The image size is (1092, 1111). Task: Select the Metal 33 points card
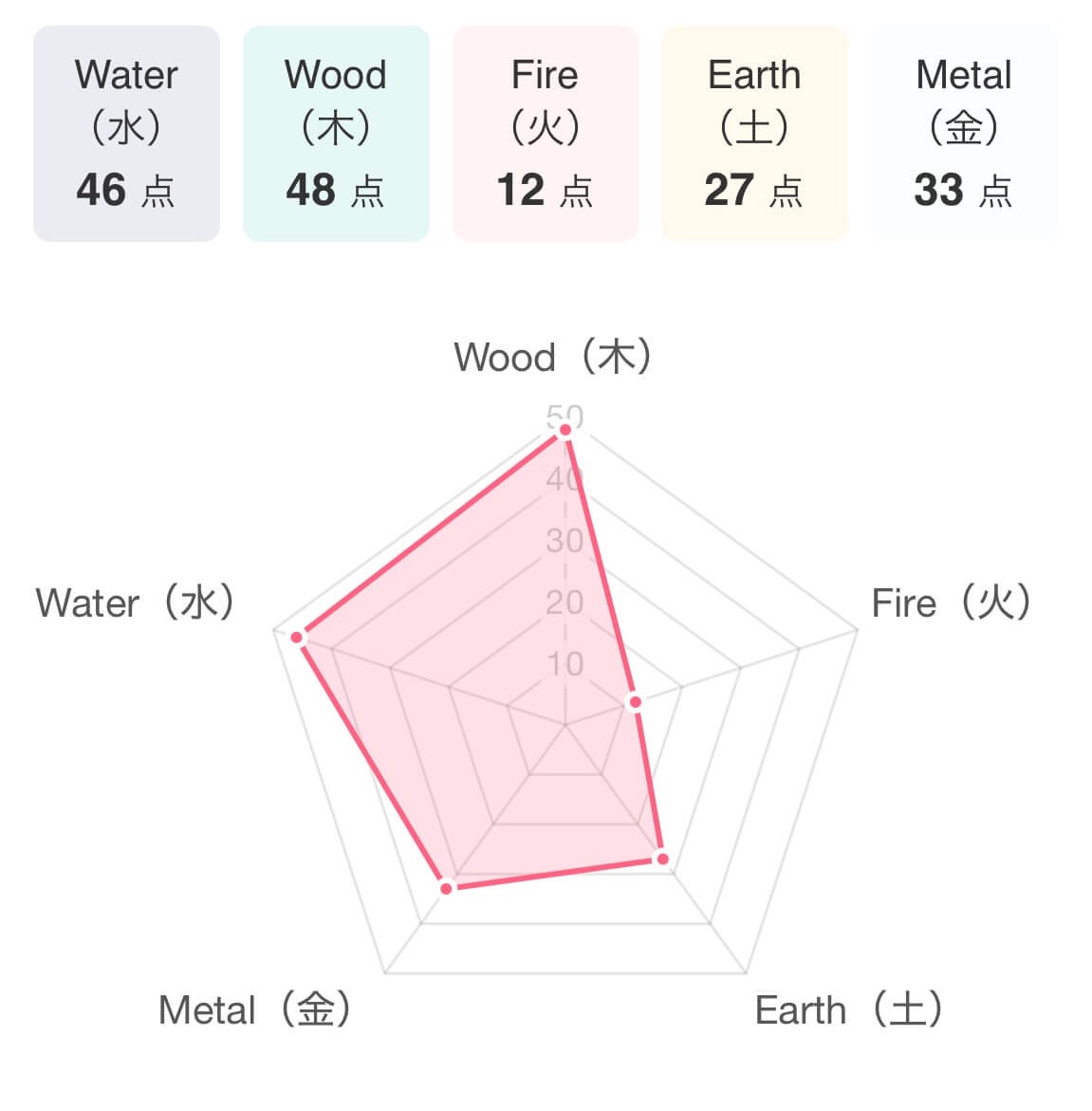(963, 134)
